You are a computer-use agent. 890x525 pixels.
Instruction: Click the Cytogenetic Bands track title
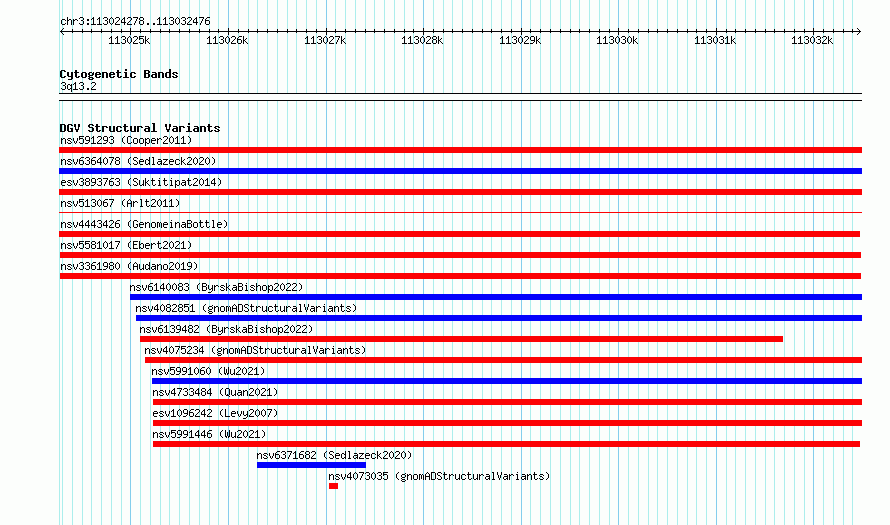tap(119, 74)
